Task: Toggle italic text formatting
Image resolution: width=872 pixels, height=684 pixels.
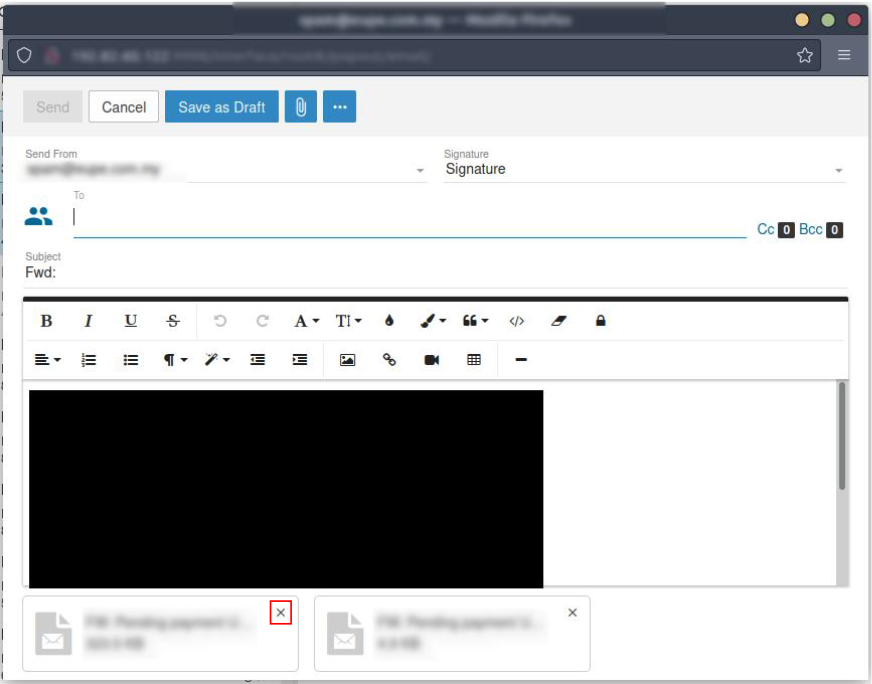Action: (x=88, y=321)
